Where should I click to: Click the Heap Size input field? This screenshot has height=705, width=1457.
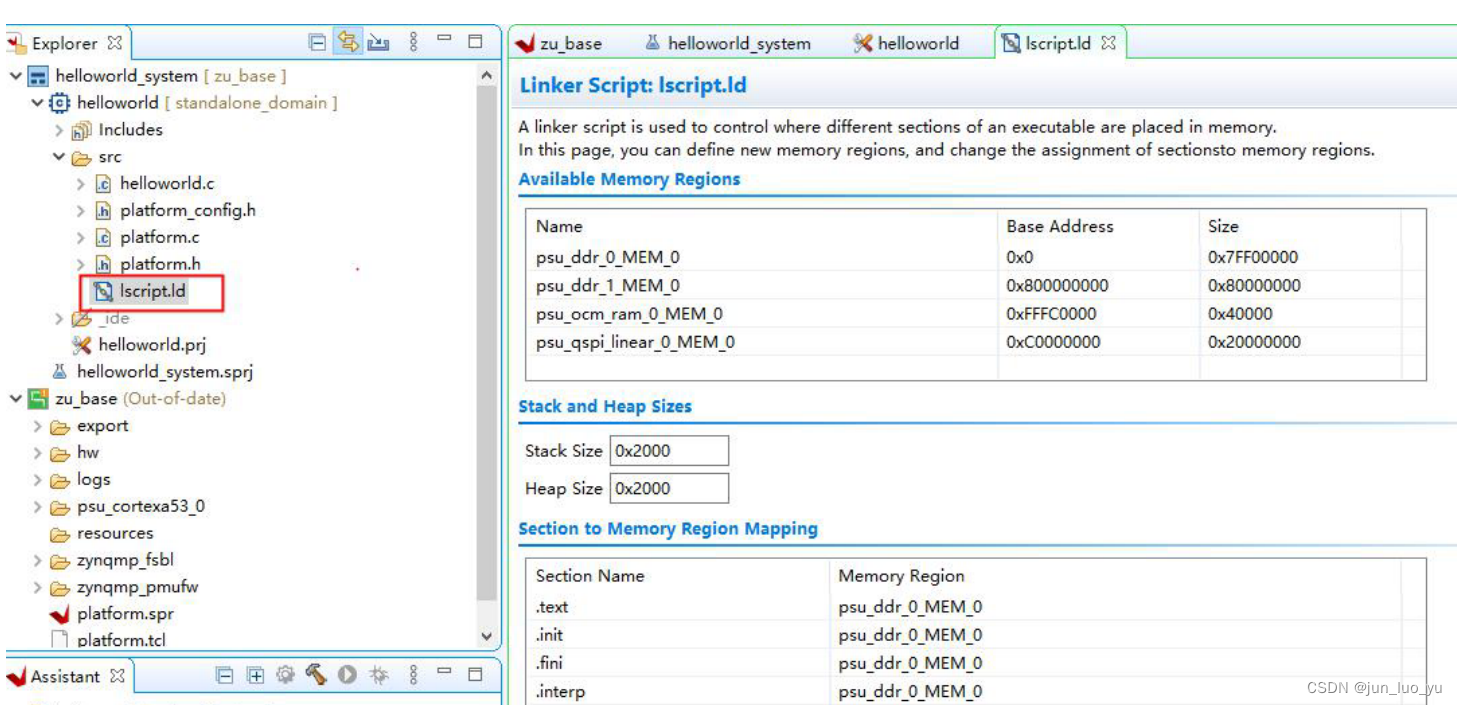click(x=668, y=489)
